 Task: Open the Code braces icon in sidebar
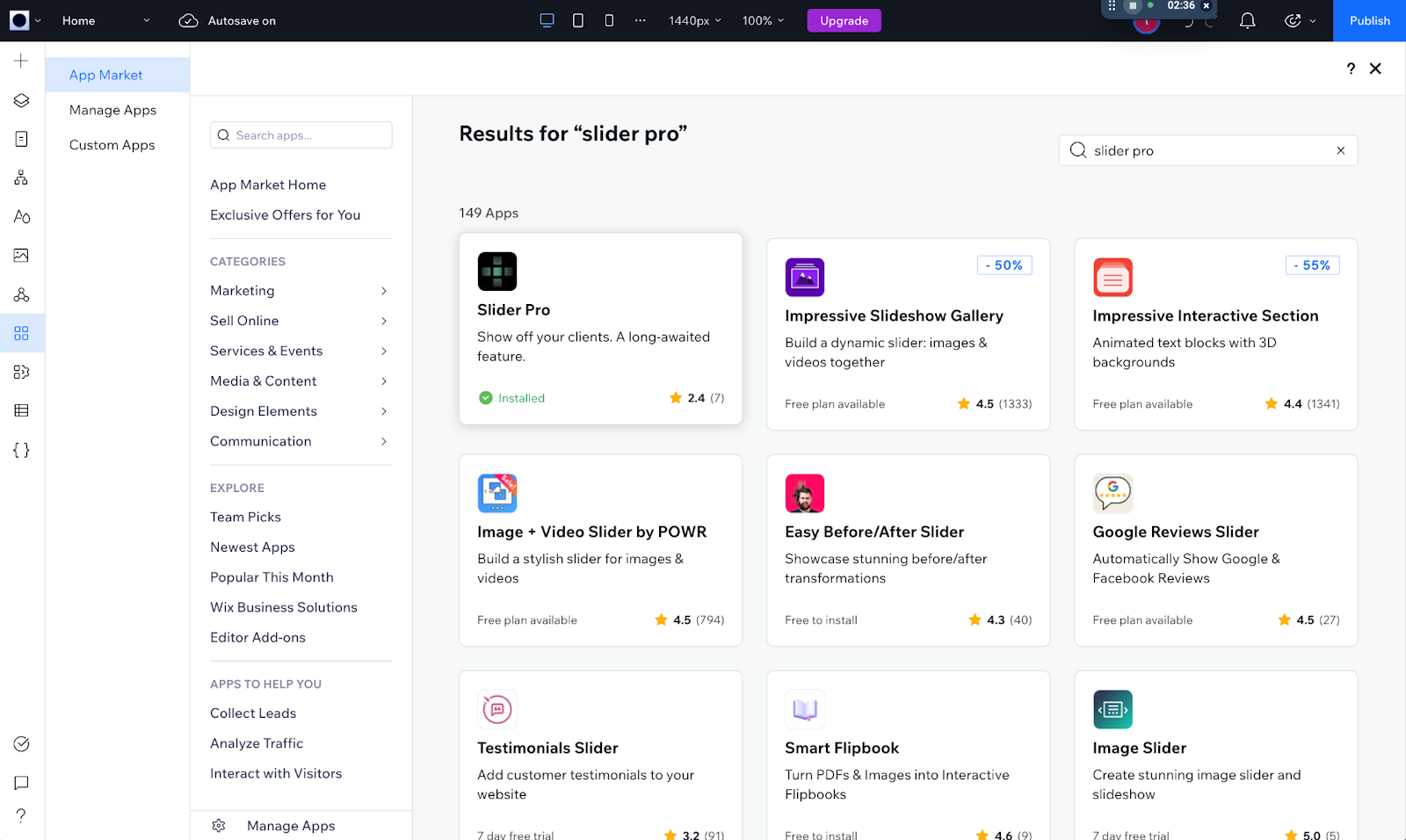click(21, 450)
